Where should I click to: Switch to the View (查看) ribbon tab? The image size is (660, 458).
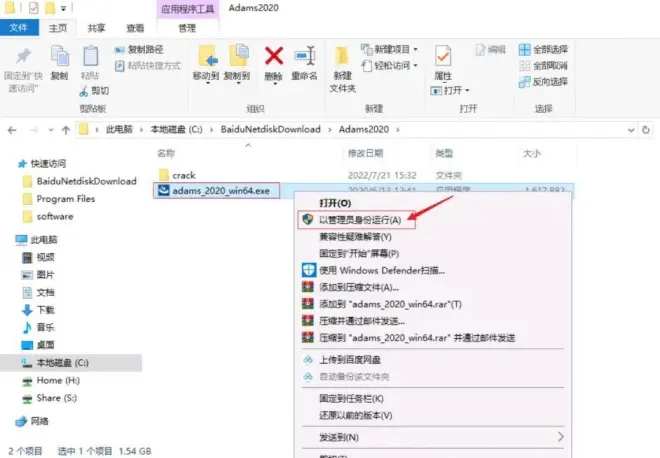click(x=134, y=29)
